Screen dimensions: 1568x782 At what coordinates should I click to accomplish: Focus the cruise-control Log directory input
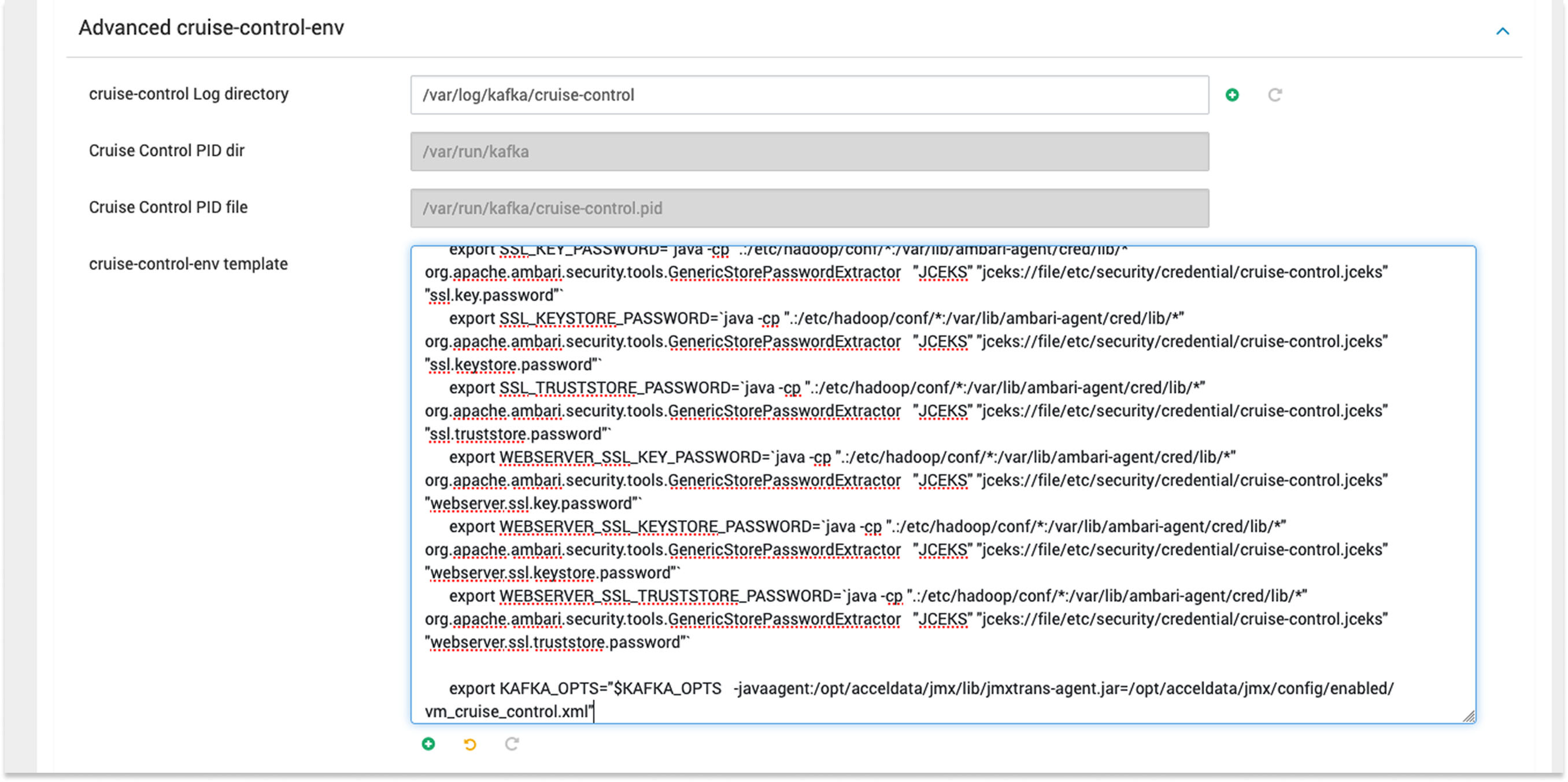click(x=809, y=95)
